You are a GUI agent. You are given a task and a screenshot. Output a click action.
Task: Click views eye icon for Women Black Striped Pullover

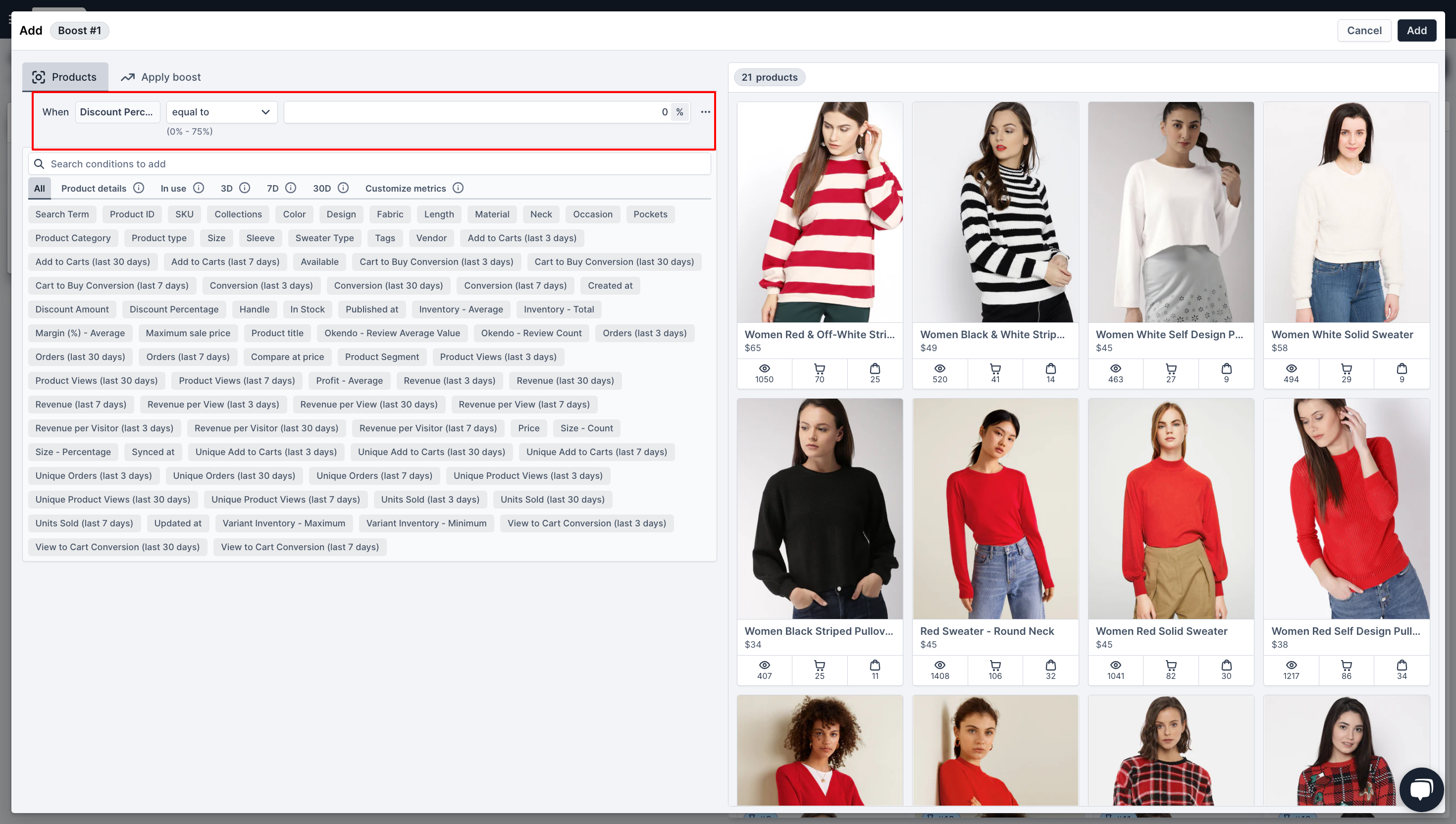point(764,665)
